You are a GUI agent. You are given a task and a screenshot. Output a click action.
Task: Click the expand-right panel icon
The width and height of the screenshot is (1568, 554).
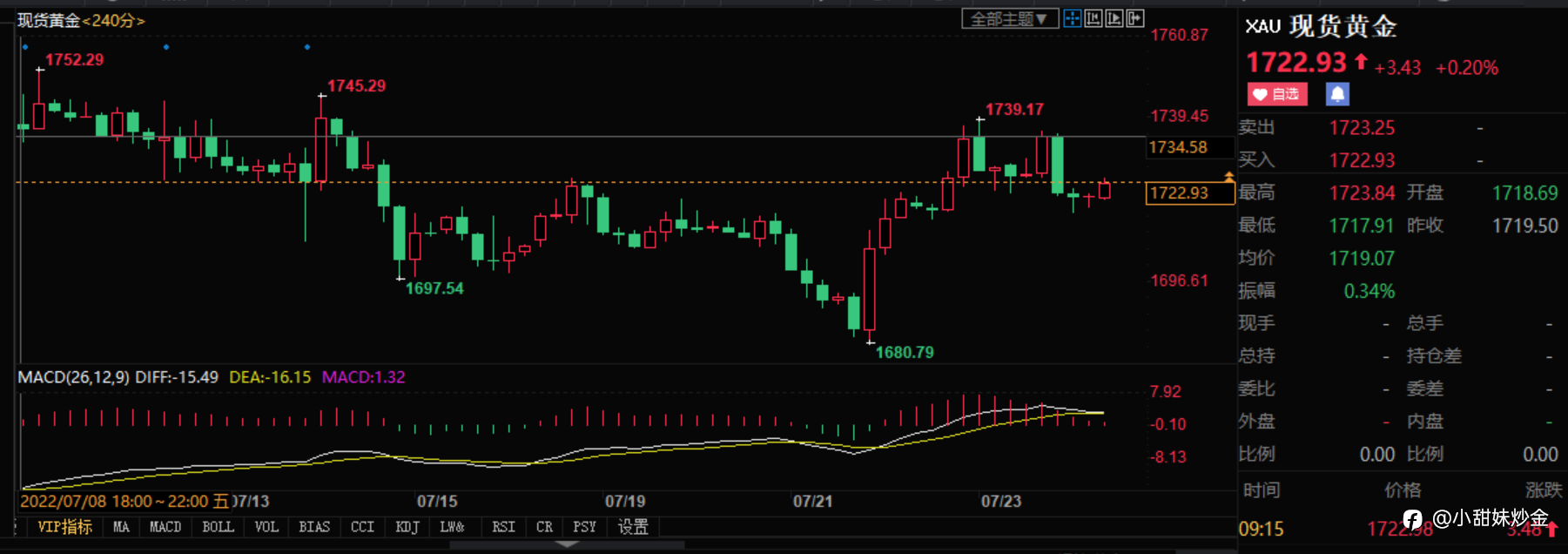(1135, 18)
